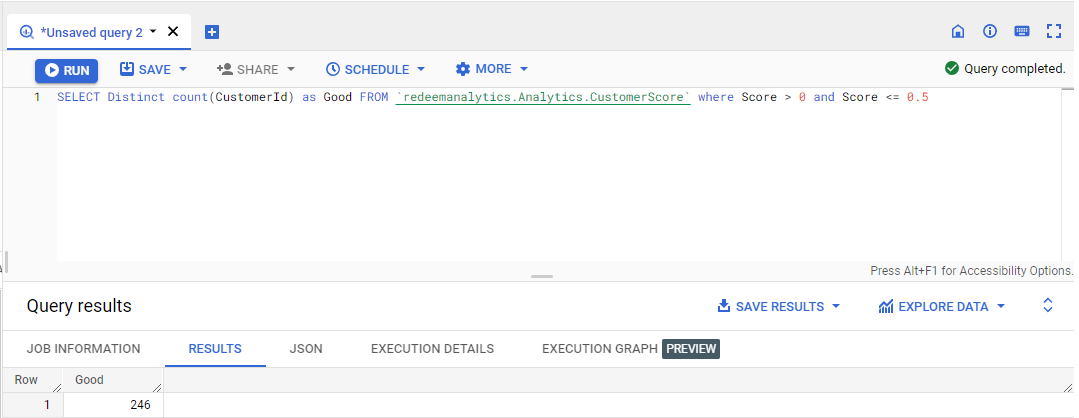The width and height of the screenshot is (1079, 418).
Task: Click the result value 246
Action: tap(140, 405)
